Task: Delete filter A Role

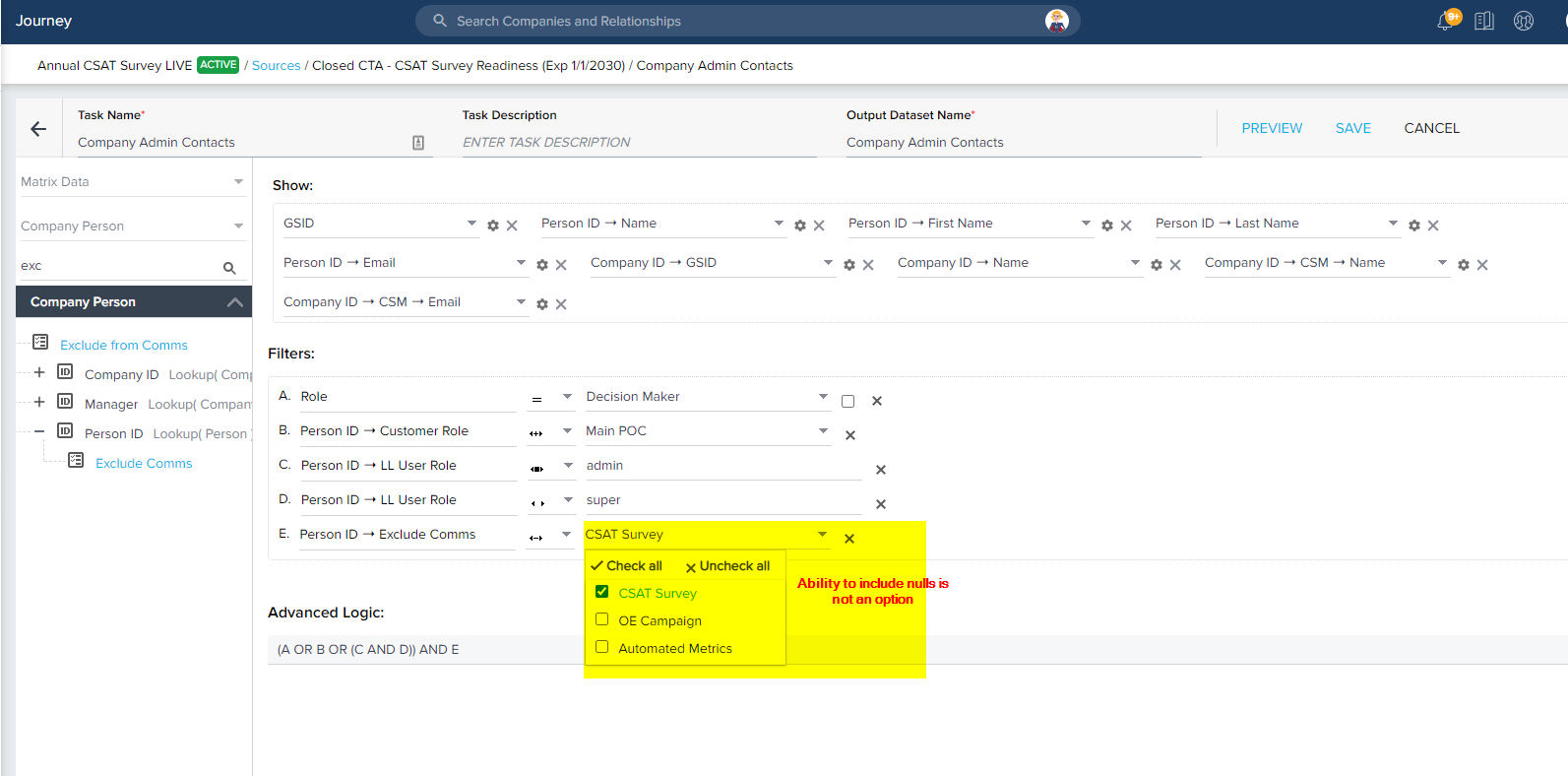Action: [877, 401]
